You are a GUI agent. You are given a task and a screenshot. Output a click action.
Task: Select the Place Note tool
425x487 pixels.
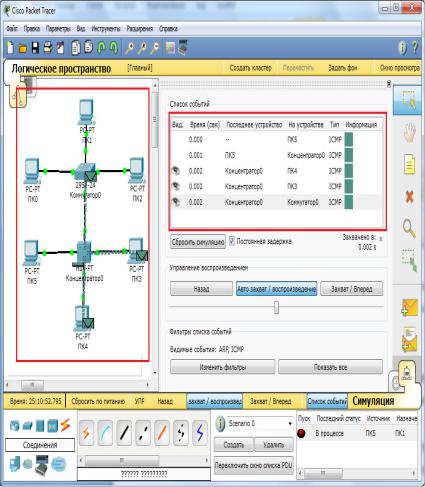[409, 165]
